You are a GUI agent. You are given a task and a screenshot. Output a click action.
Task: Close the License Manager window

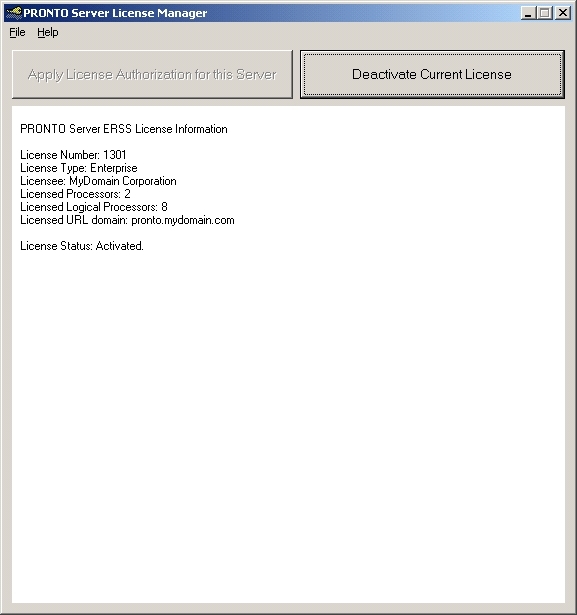tap(563, 13)
